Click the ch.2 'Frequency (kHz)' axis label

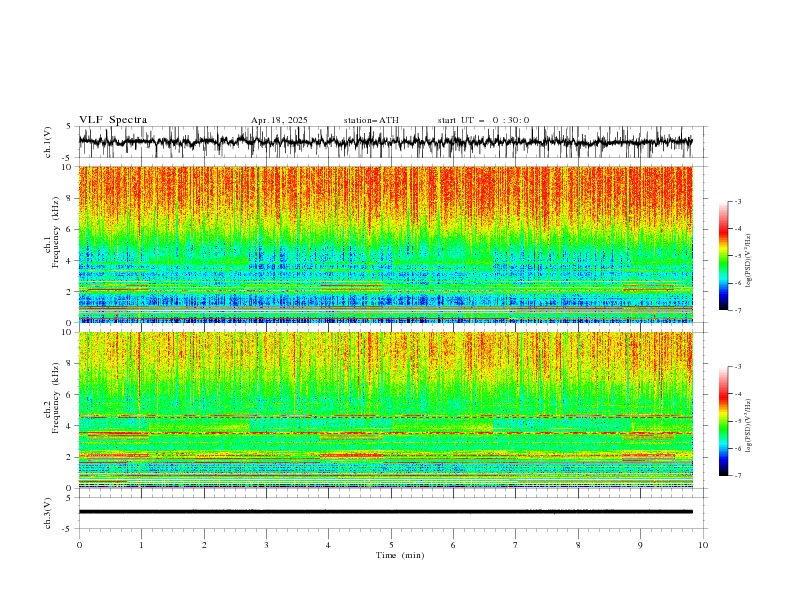pos(56,398)
